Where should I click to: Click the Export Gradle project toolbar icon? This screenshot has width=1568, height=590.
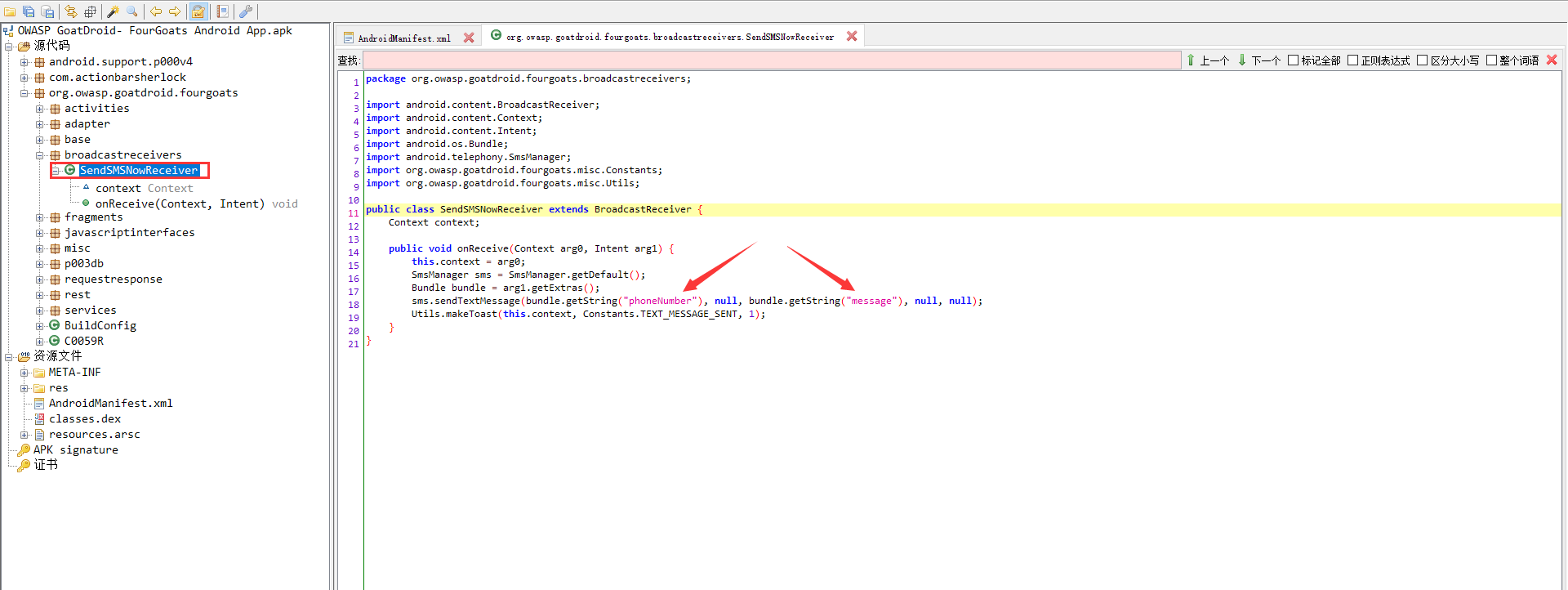[x=47, y=11]
